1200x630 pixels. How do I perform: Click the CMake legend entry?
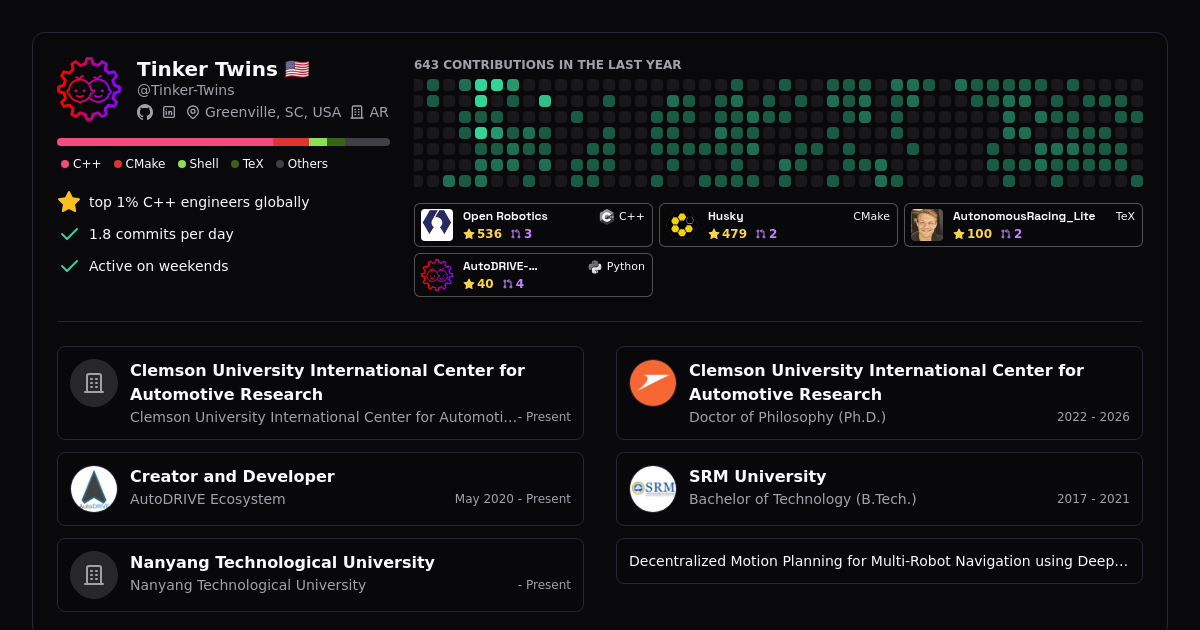[140, 164]
